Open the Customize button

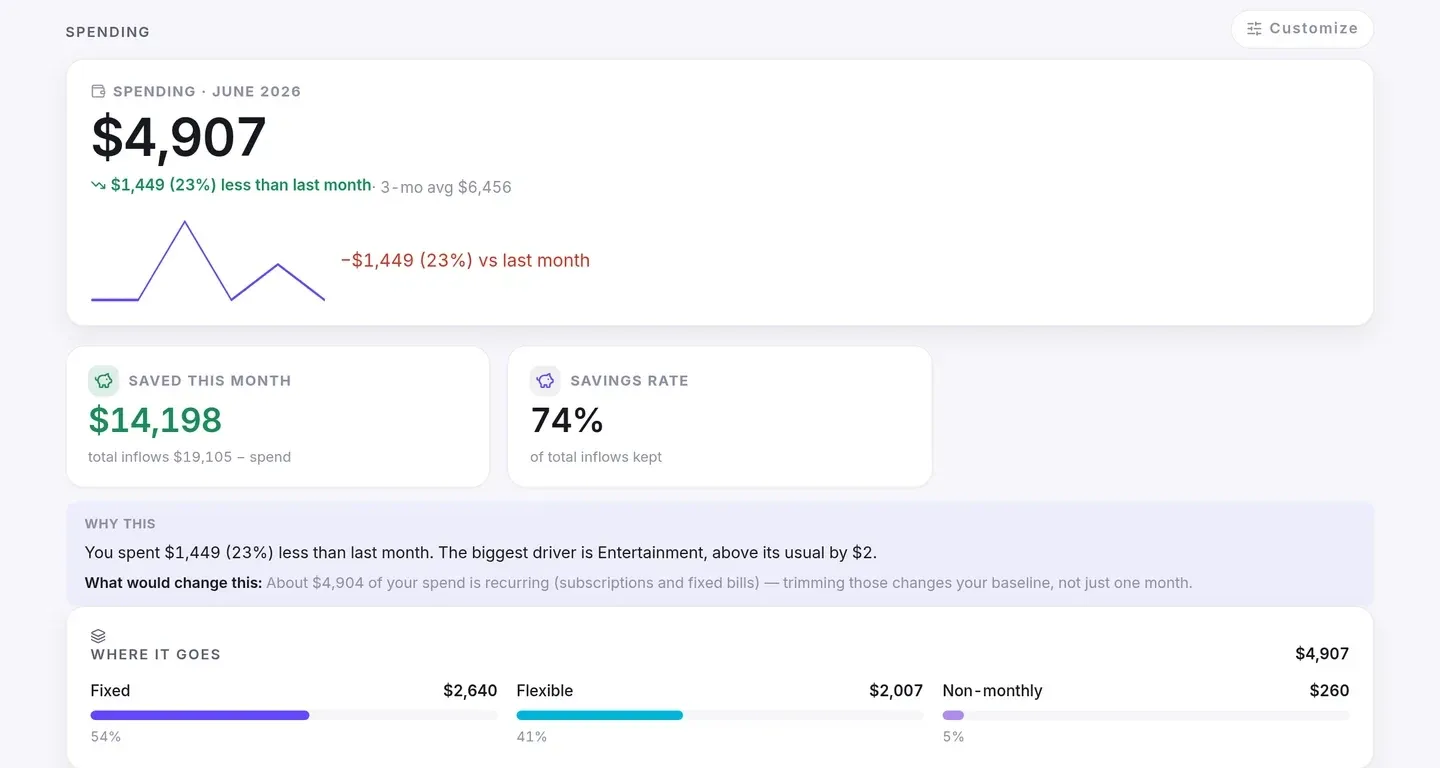[x=1302, y=29]
